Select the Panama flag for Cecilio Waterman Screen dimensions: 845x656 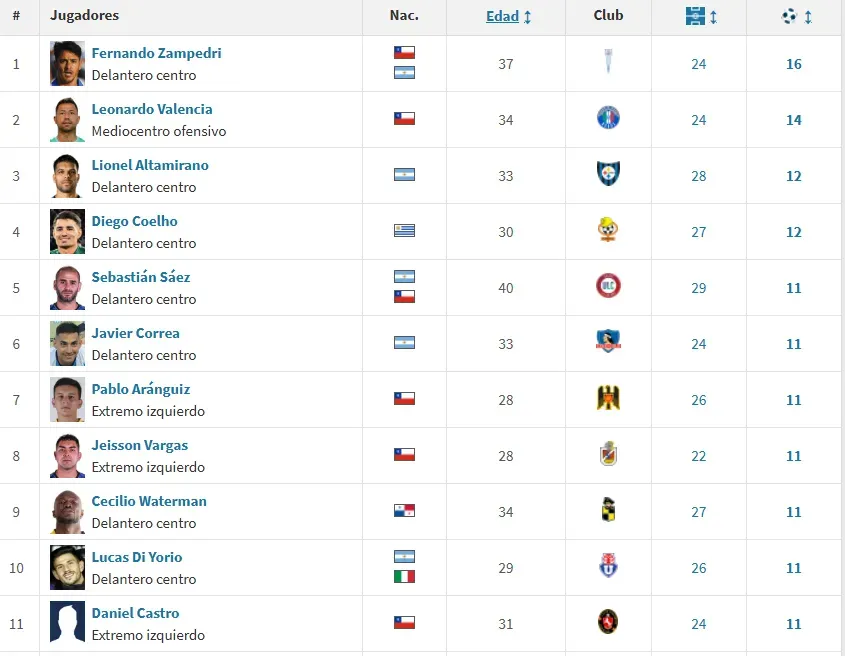(404, 511)
